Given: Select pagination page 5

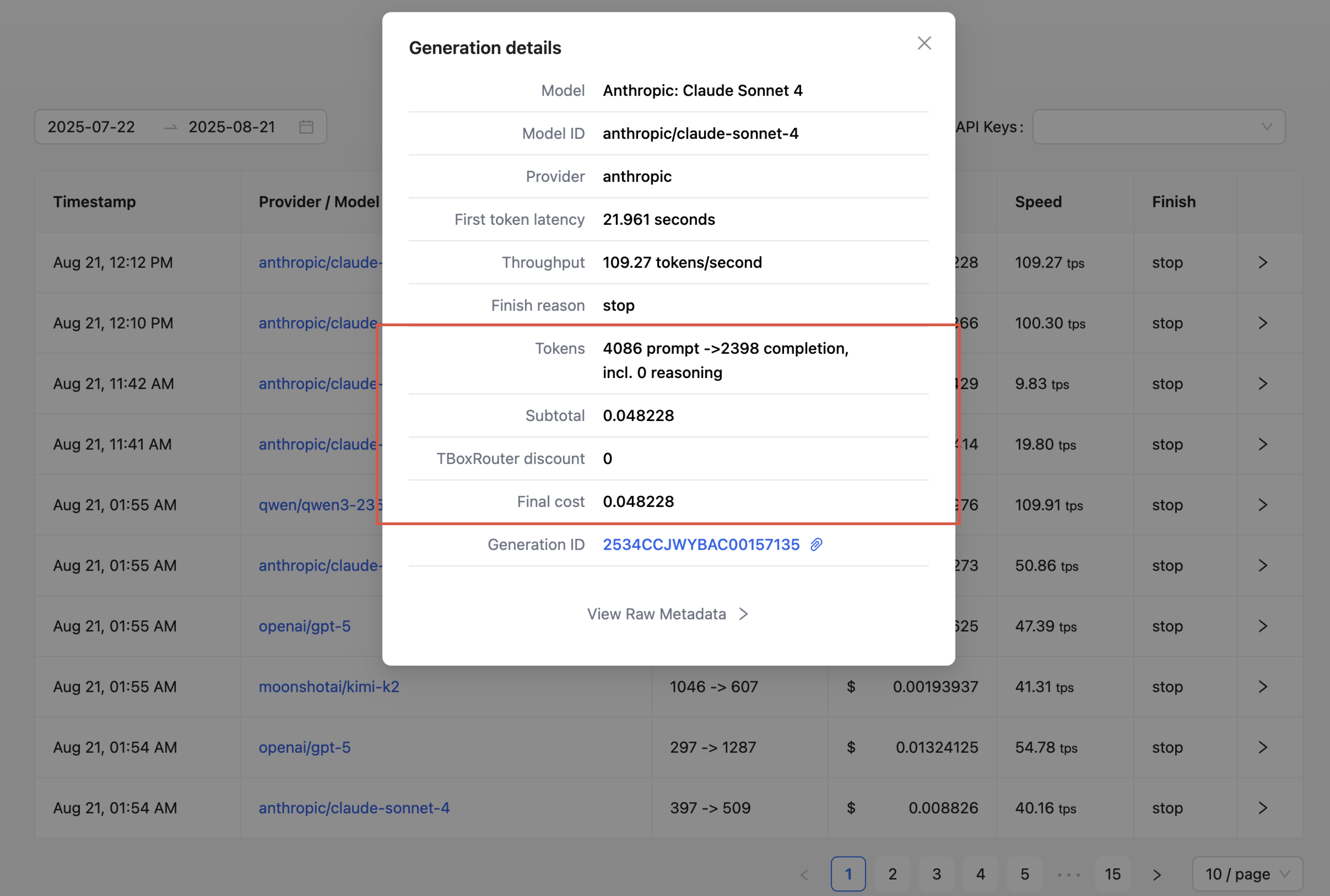Looking at the screenshot, I should (x=1024, y=874).
